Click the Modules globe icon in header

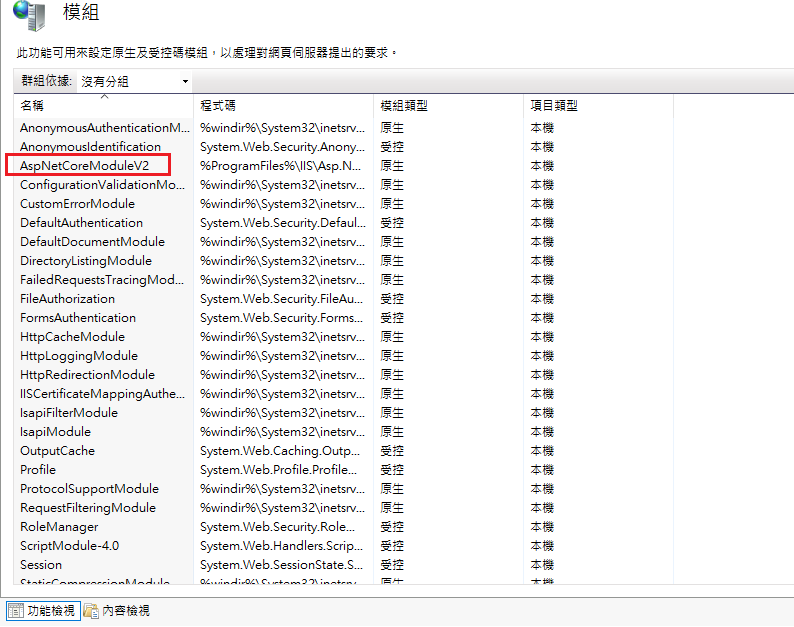pos(30,15)
